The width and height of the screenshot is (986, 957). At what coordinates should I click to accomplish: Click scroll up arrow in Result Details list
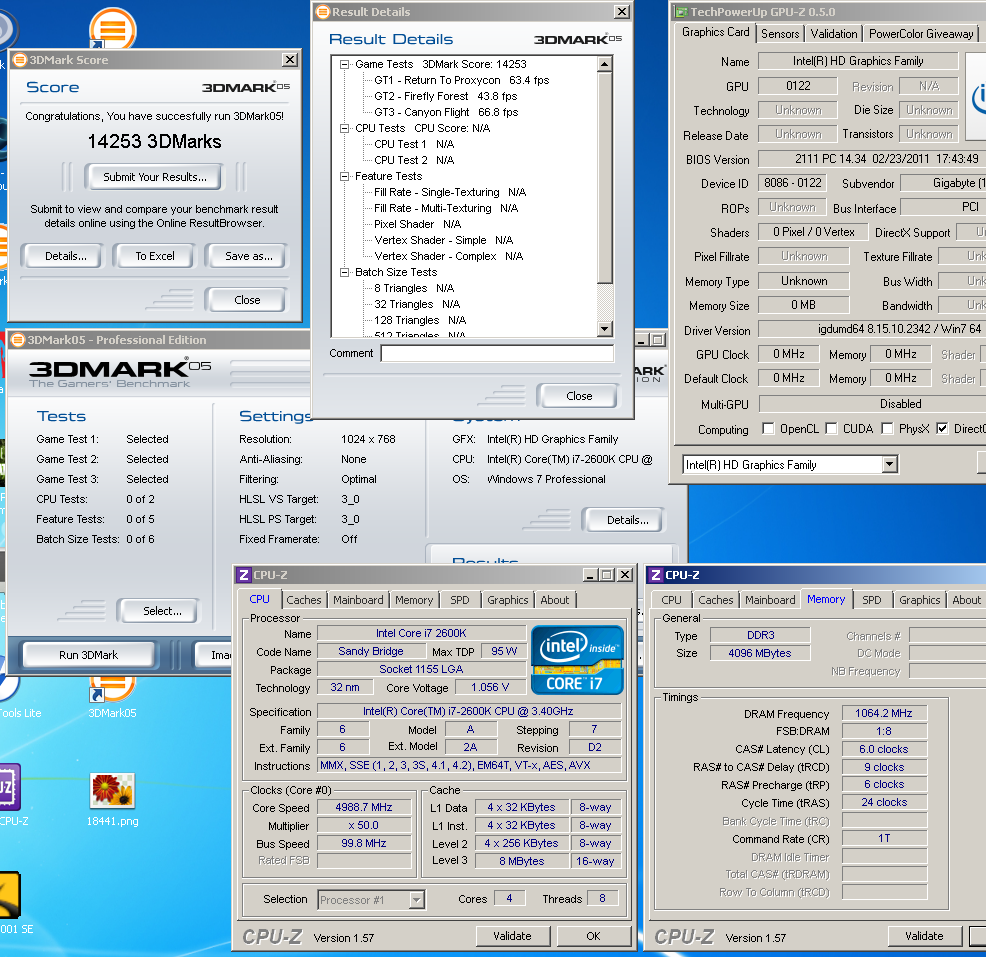(605, 64)
